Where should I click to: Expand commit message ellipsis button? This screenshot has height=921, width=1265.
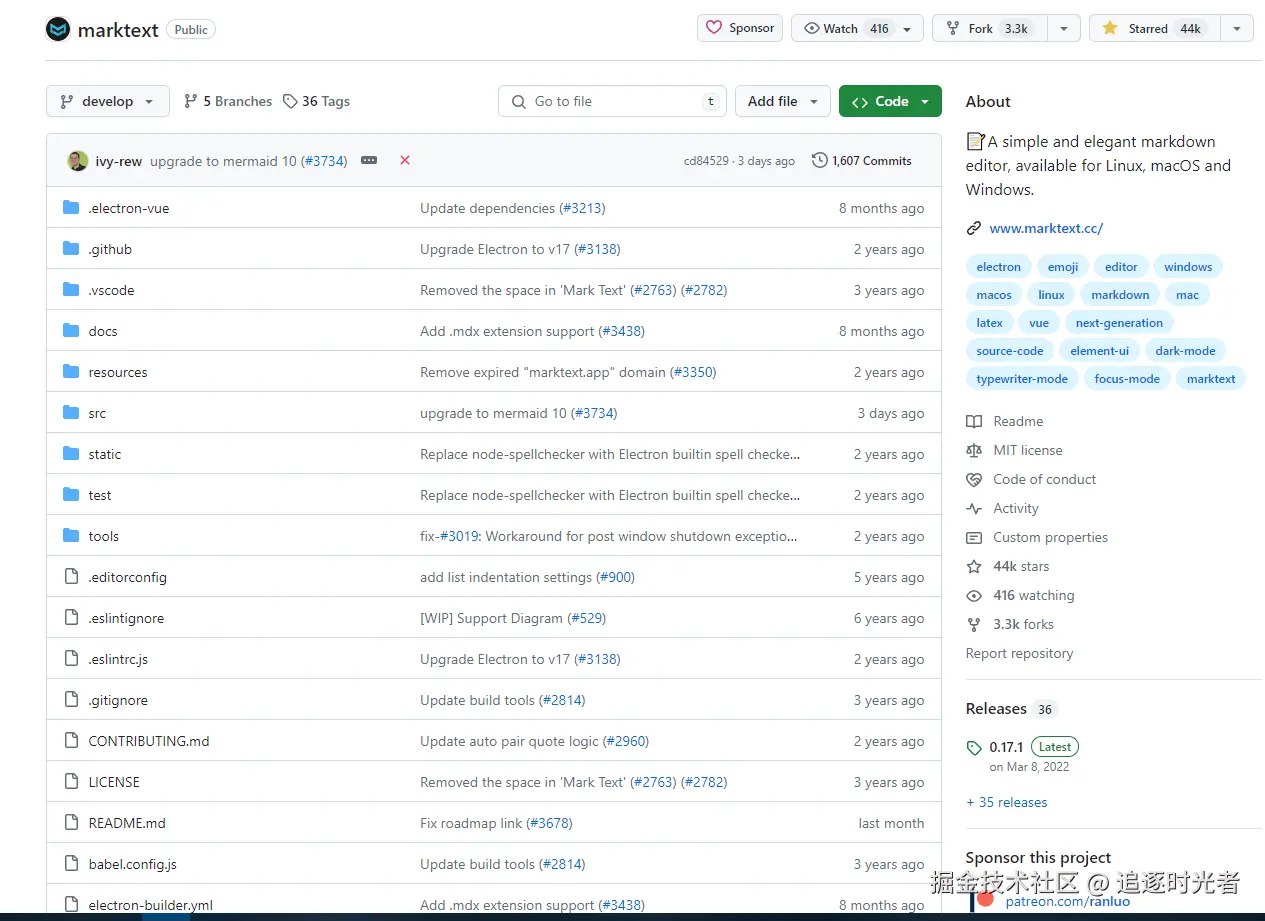click(x=369, y=160)
